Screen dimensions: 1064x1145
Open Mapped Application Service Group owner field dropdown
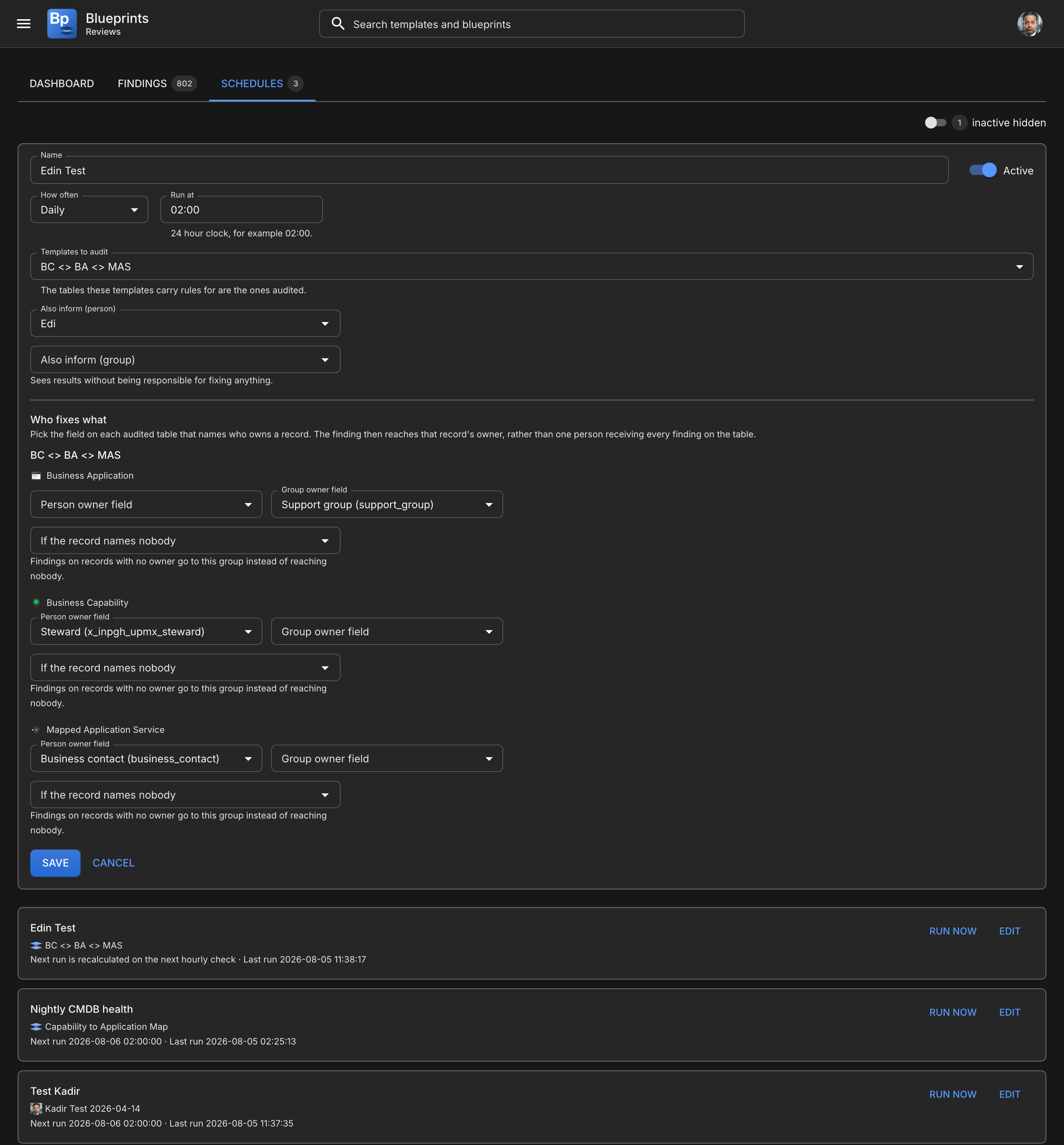[x=387, y=759]
